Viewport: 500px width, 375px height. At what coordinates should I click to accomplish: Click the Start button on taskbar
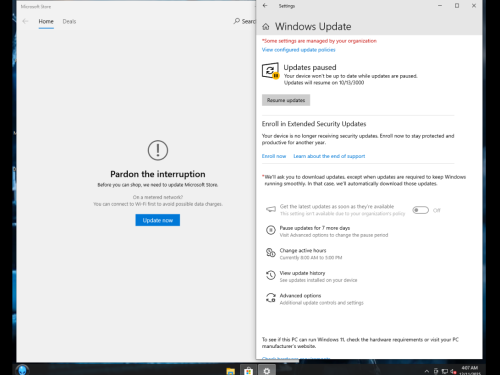click(x=22, y=370)
